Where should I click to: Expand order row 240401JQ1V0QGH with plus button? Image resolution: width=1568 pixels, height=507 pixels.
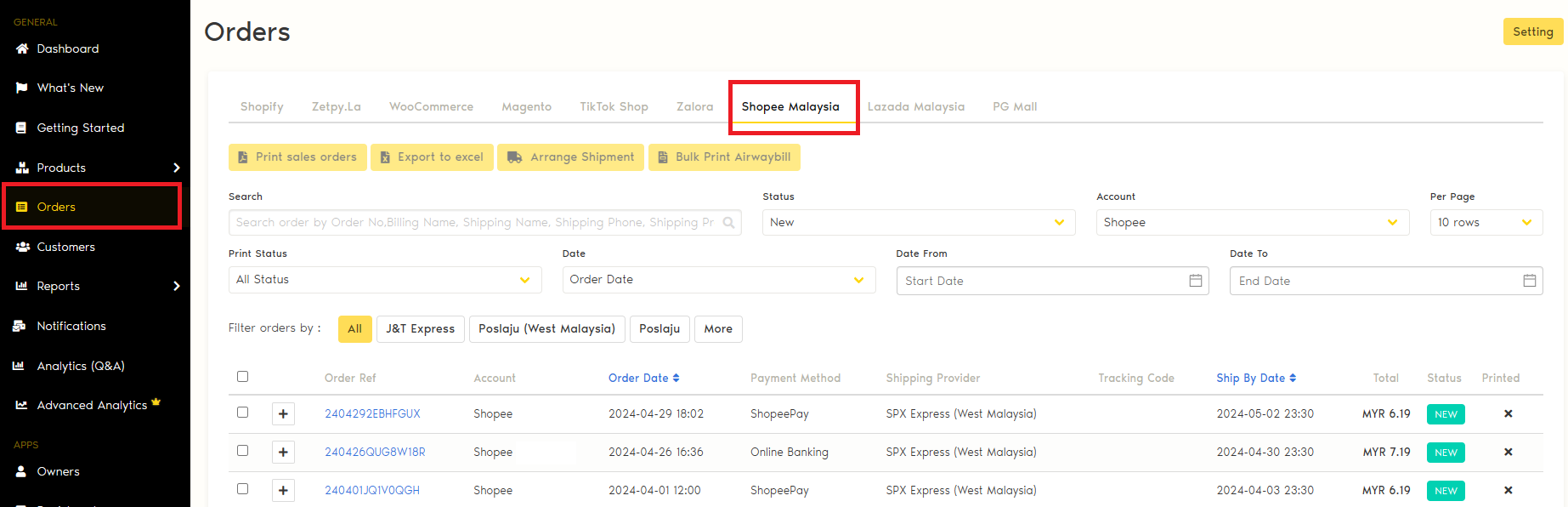(283, 491)
